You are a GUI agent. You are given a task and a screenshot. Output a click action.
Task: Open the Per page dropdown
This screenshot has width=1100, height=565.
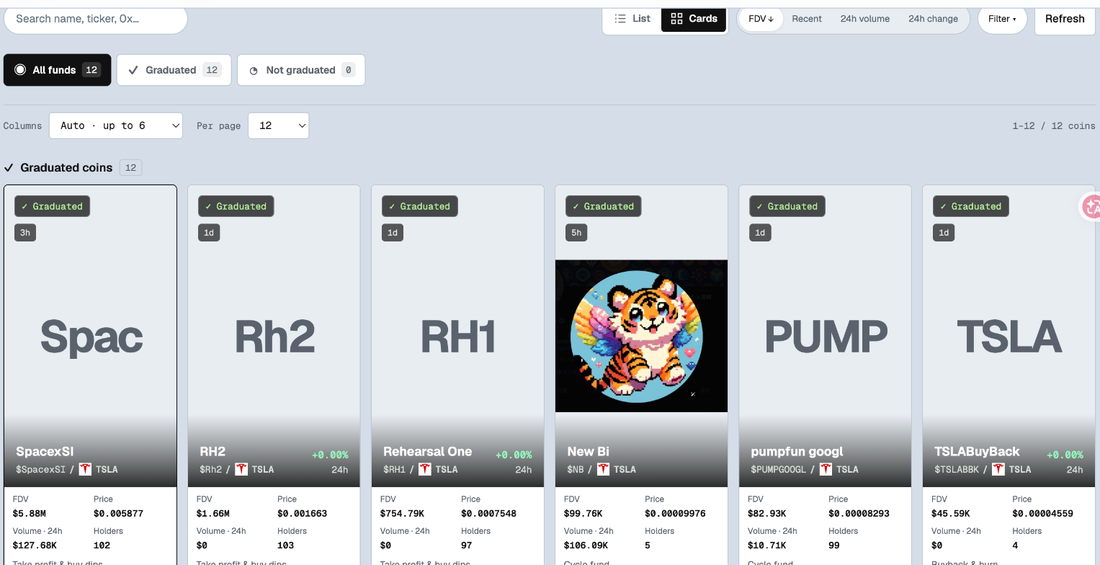(279, 126)
